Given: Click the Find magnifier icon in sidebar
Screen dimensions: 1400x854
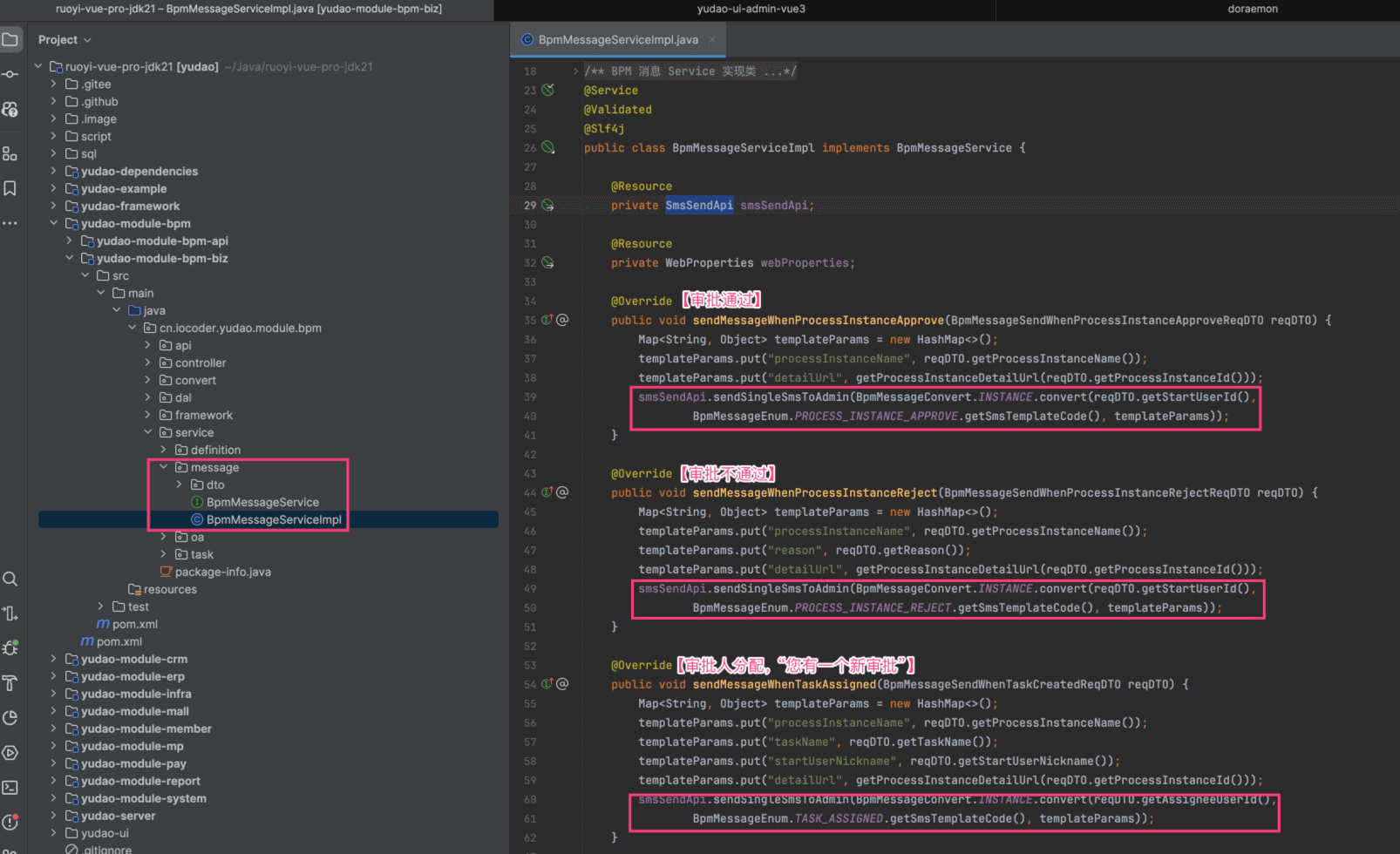Looking at the screenshot, I should 10,579.
